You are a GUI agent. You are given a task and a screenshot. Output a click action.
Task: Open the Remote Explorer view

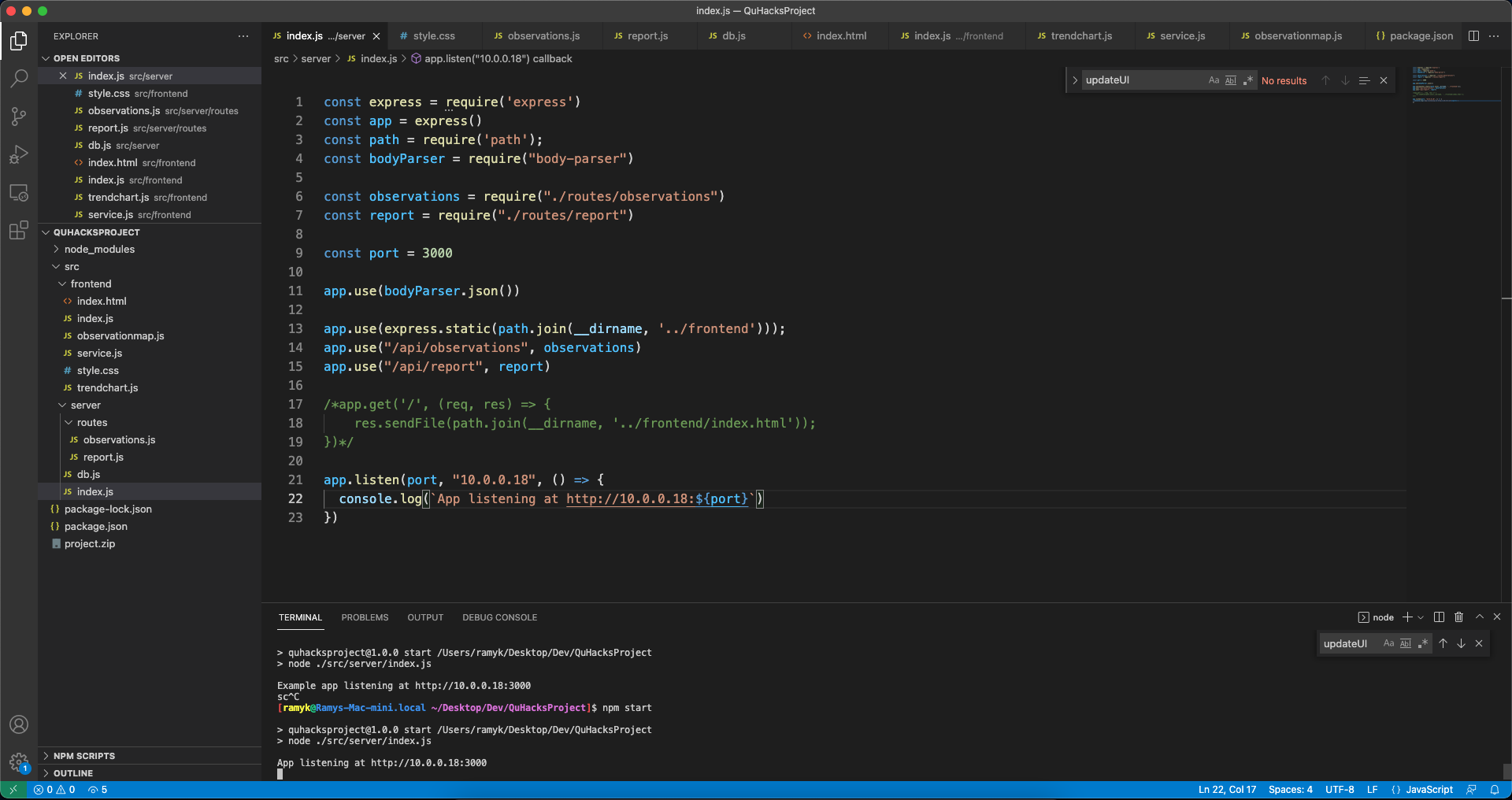(x=19, y=192)
